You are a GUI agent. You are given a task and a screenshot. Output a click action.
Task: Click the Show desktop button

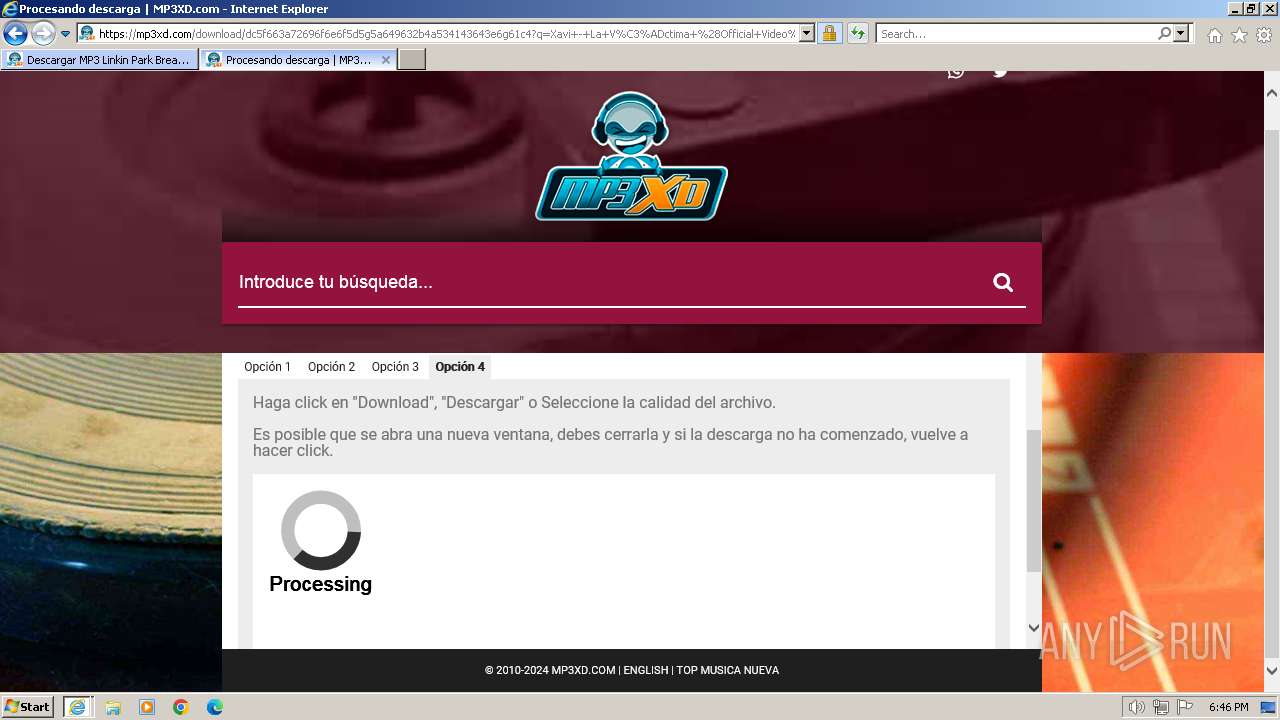[x=1268, y=707]
